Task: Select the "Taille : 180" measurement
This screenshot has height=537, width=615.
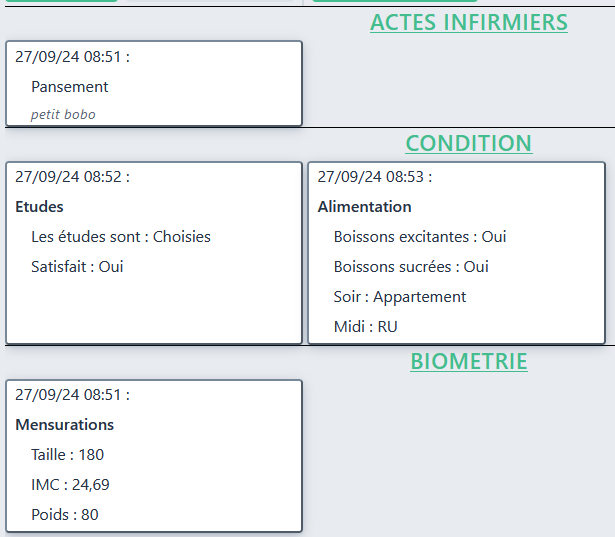Action: point(67,455)
